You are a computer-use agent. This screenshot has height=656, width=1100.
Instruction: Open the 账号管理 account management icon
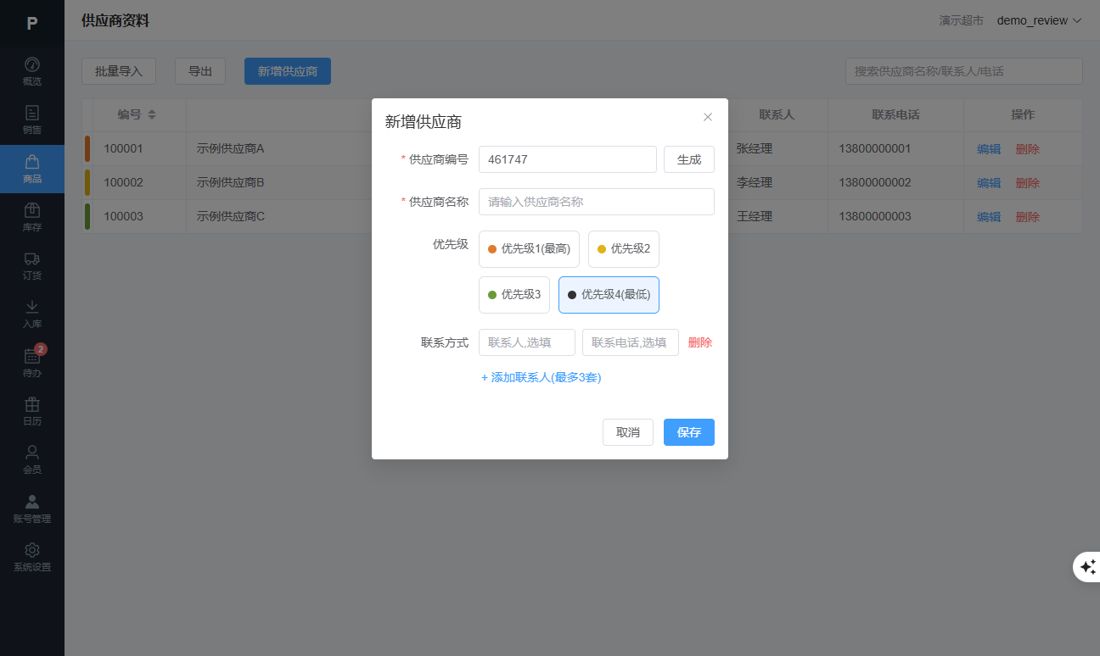coord(32,508)
